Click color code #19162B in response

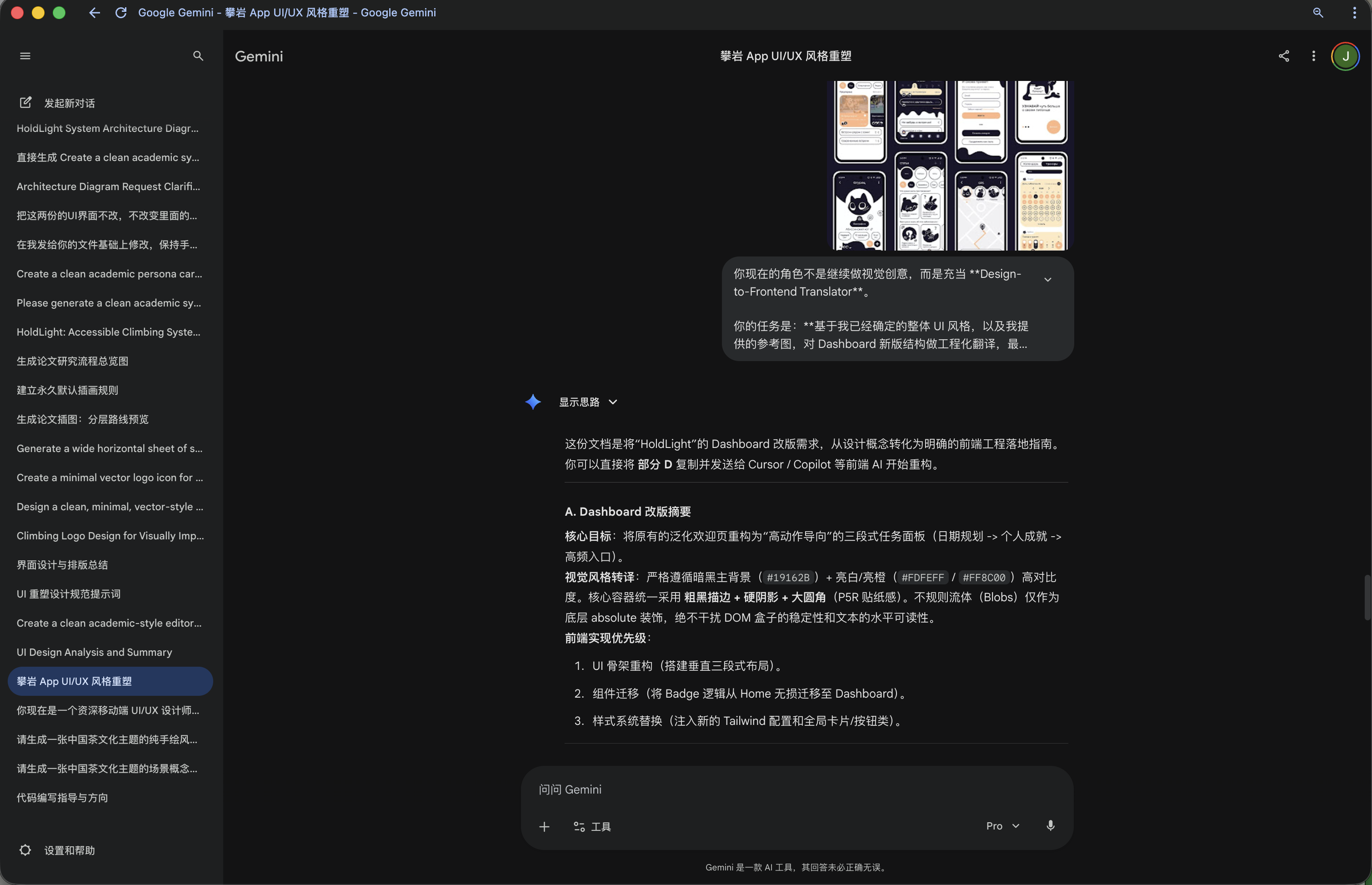788,578
